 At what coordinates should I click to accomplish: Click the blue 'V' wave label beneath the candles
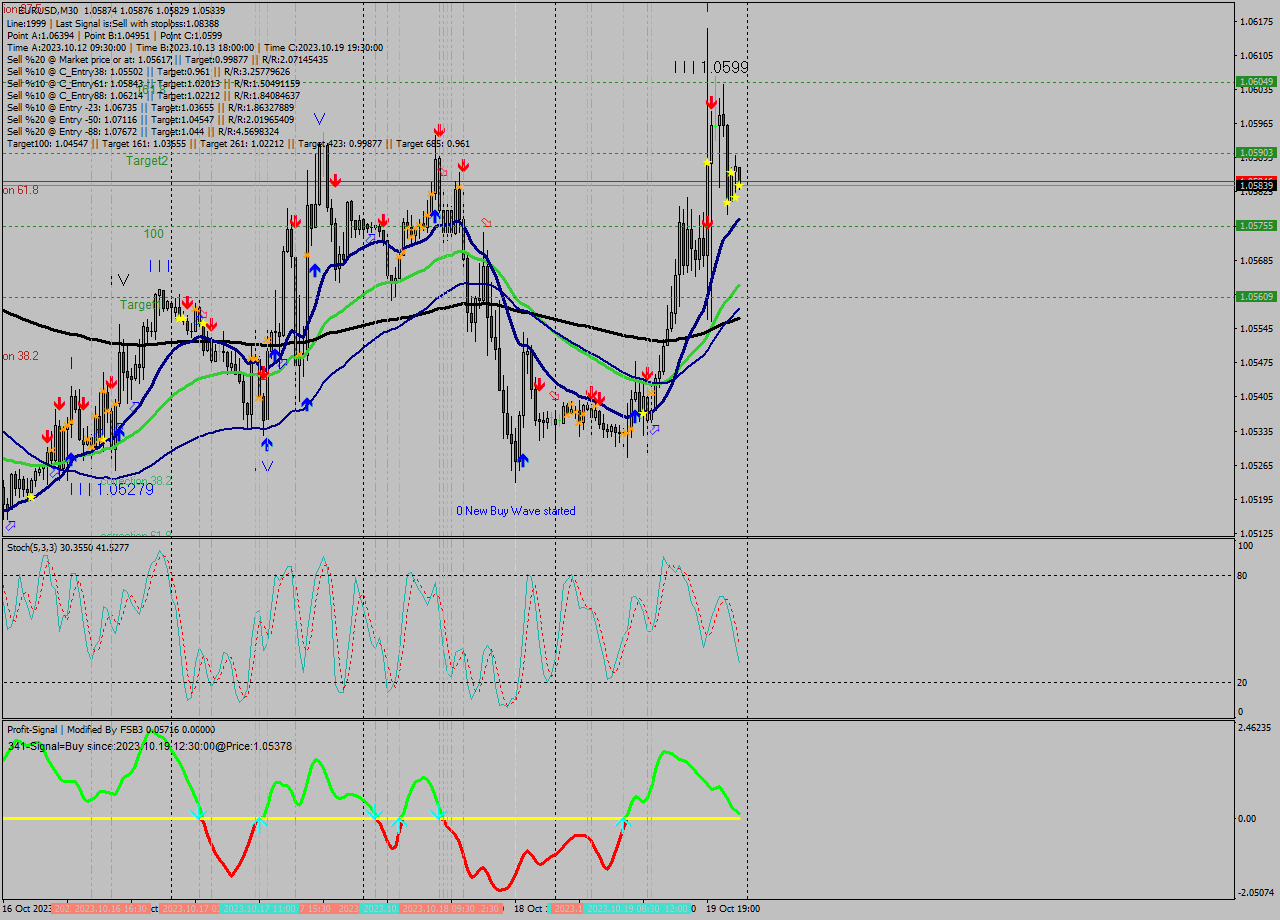[x=266, y=466]
